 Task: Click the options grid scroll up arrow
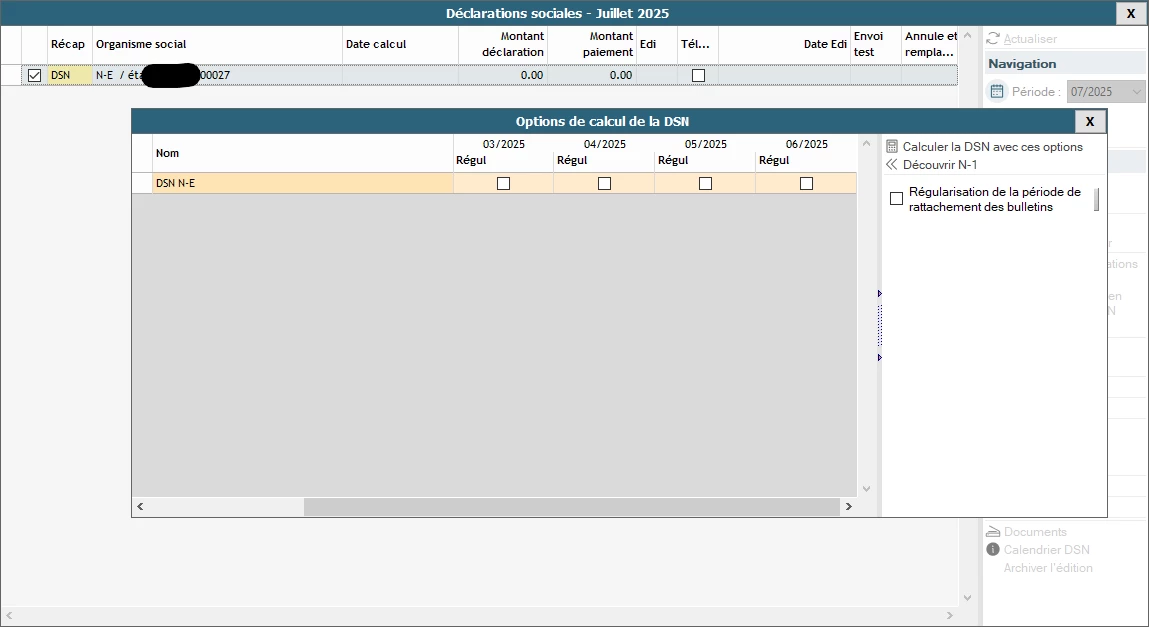(x=866, y=144)
